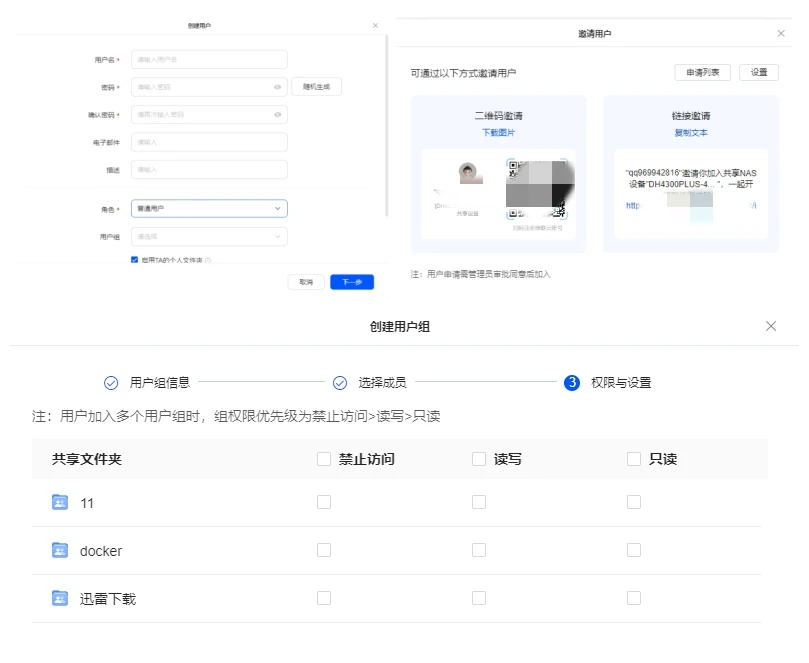Screen dimensions: 809x663
Task: Show the 确认密码 field using its eye icon
Action: 277,115
